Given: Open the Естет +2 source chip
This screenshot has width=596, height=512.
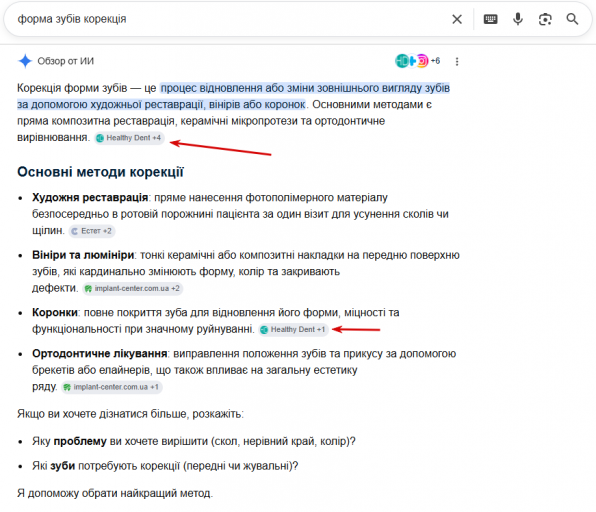Looking at the screenshot, I should (x=92, y=231).
